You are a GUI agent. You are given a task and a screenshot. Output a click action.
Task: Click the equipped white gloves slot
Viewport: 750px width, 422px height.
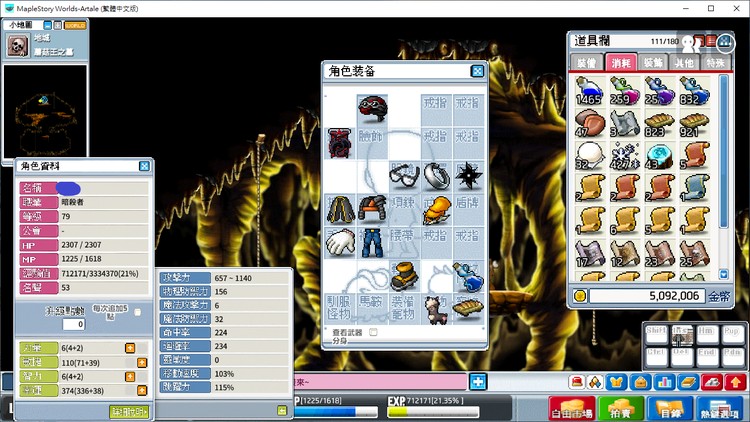click(340, 242)
